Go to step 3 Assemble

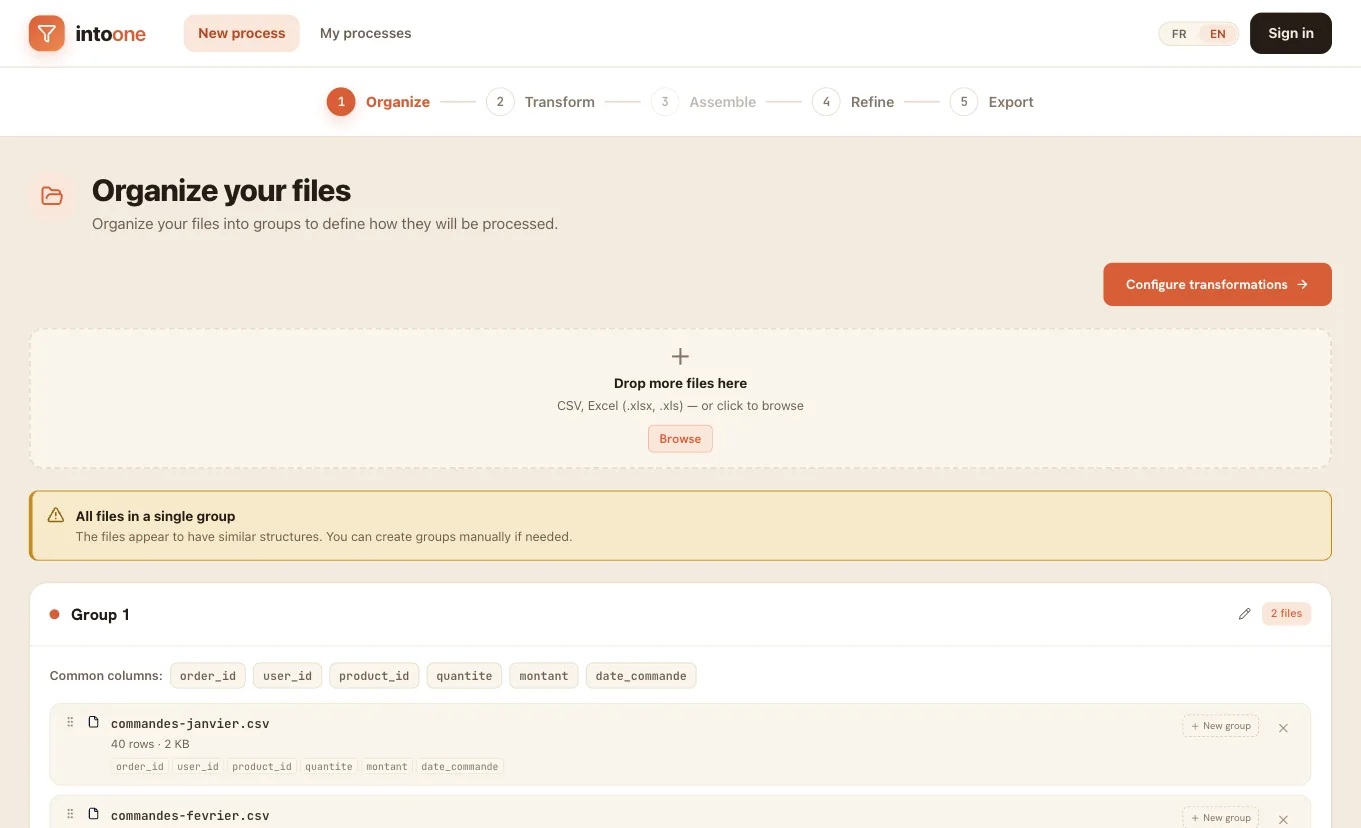[x=703, y=102]
